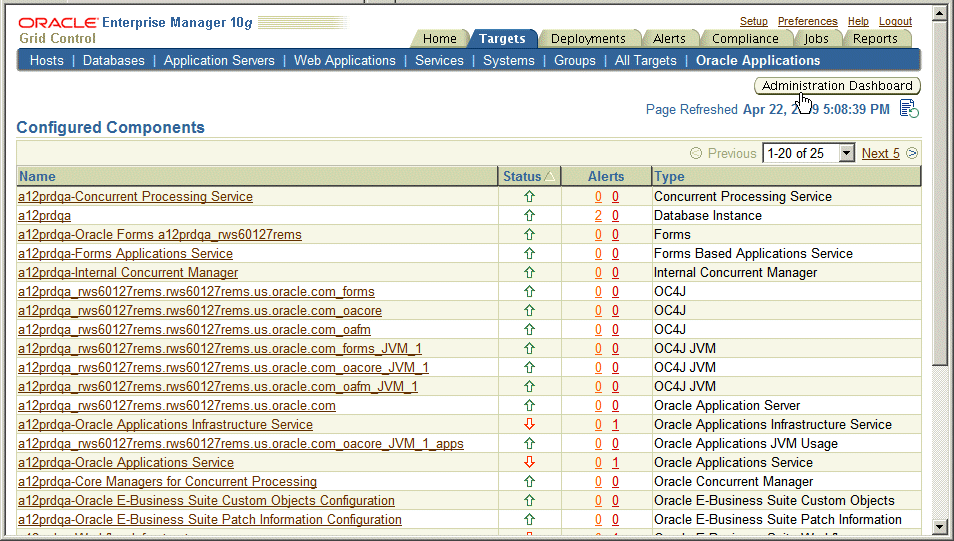
Task: Open E-Business Suite Patch Information Configuration link
Action: point(210,520)
